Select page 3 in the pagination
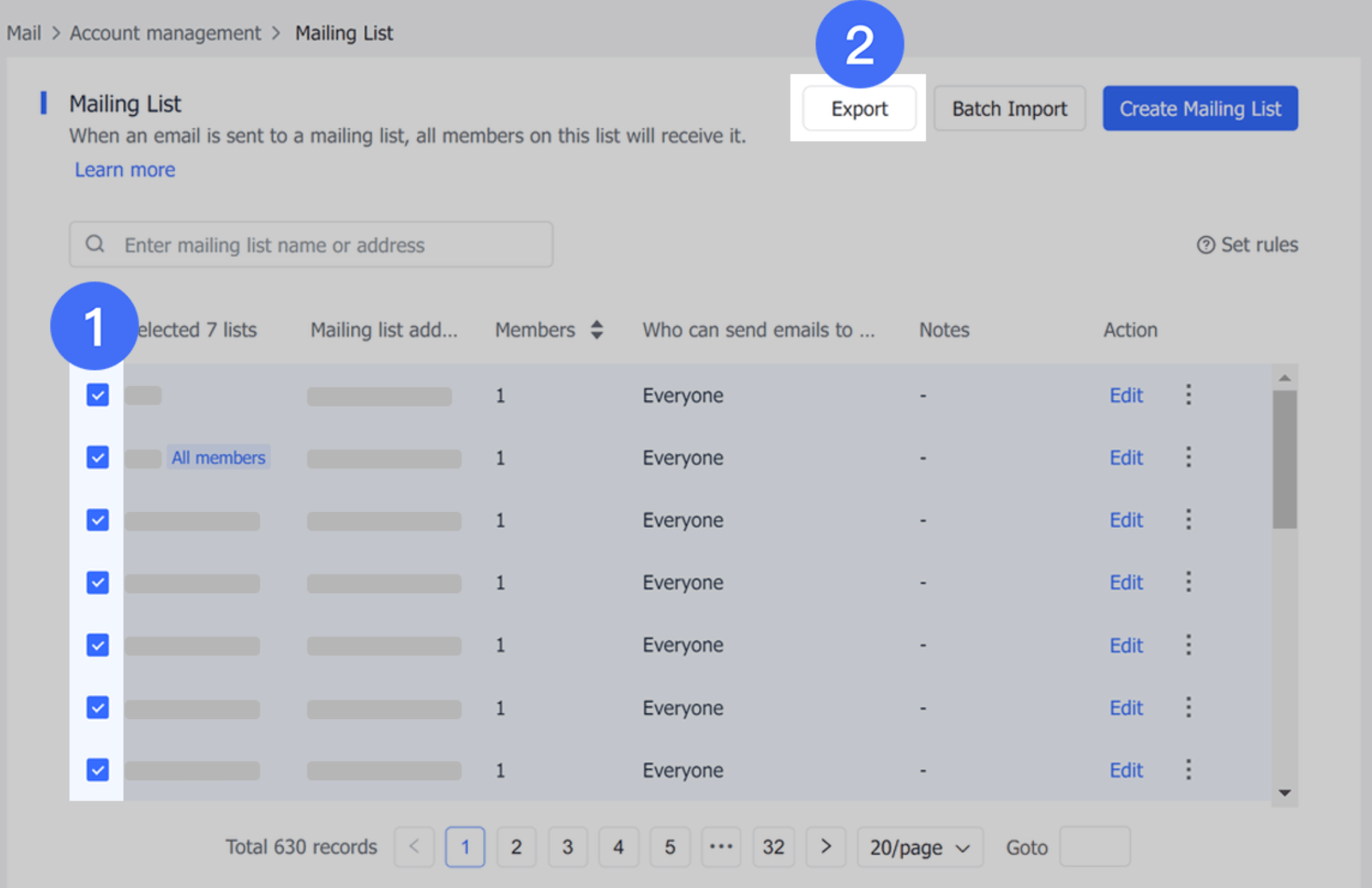 point(567,847)
